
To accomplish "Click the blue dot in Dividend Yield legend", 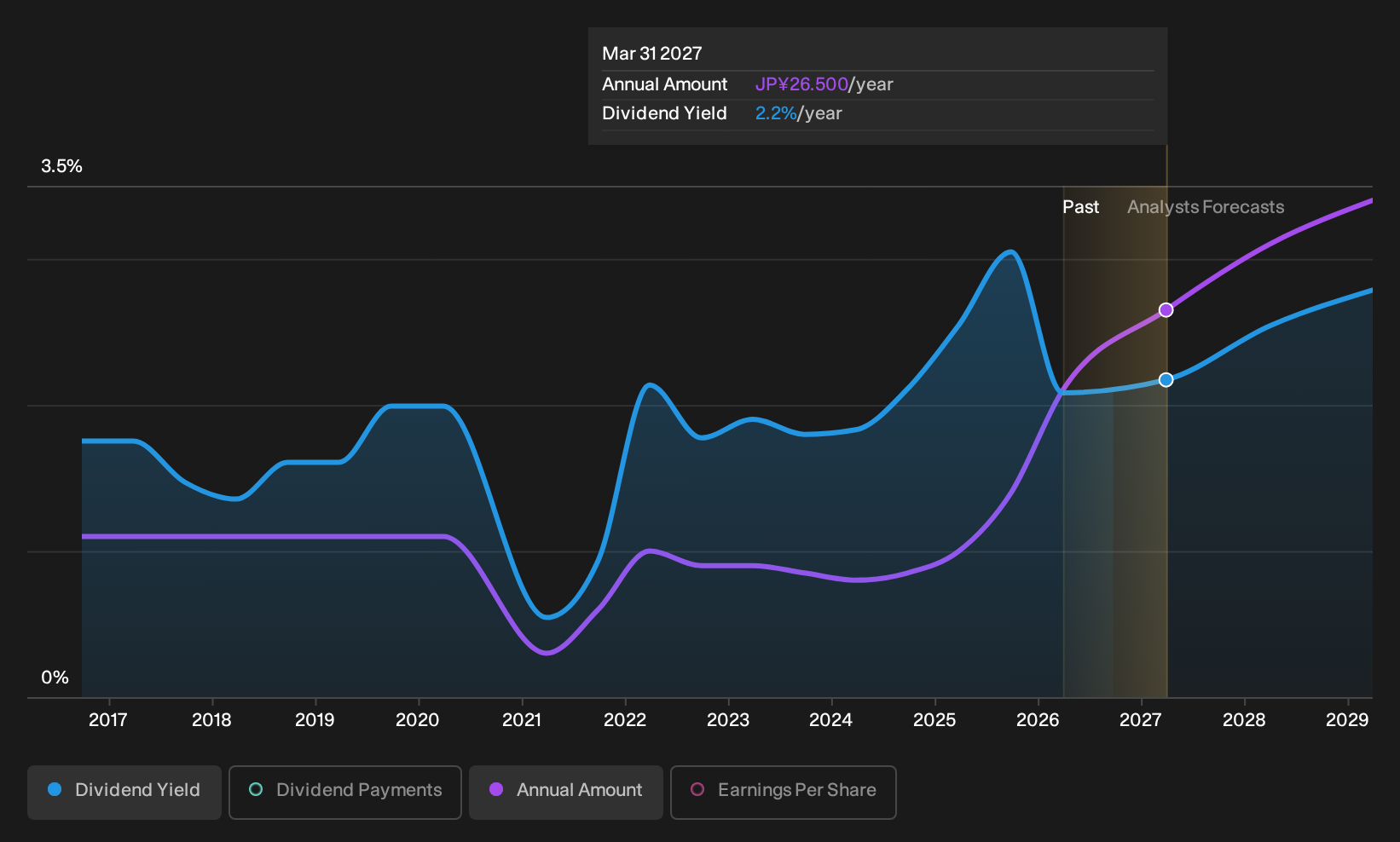I will pyautogui.click(x=55, y=789).
